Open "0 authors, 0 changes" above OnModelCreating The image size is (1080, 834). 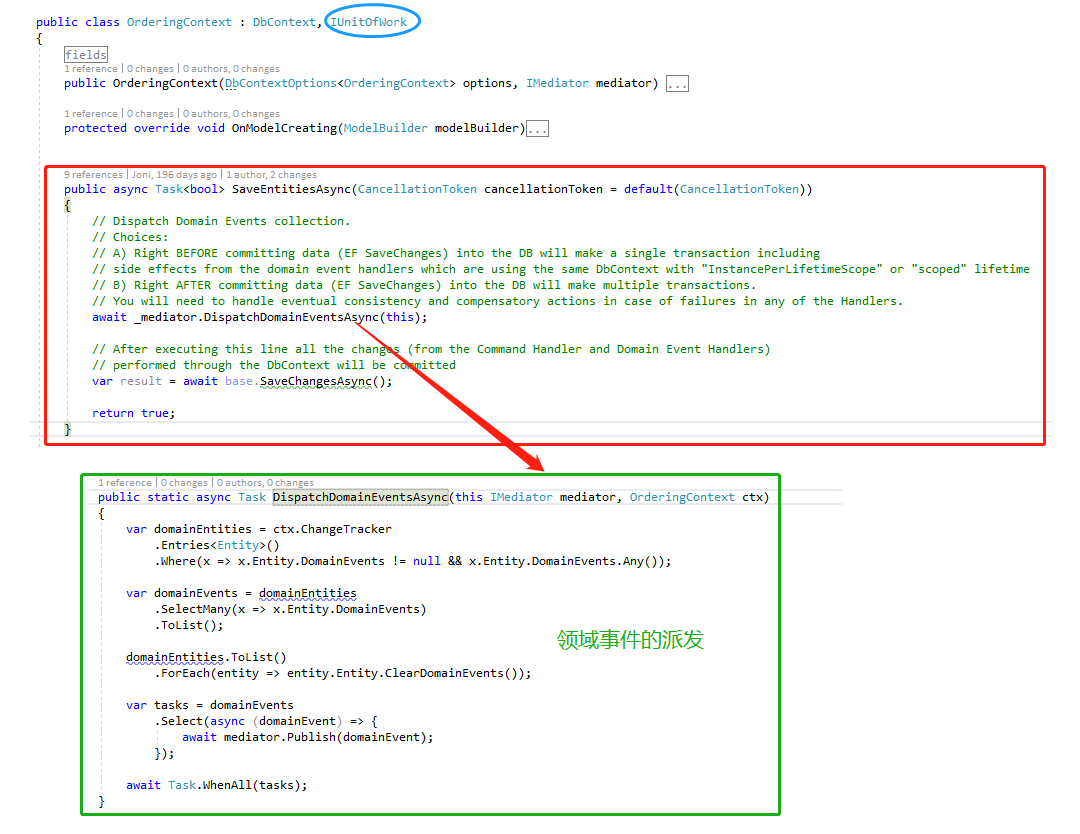coord(231,114)
